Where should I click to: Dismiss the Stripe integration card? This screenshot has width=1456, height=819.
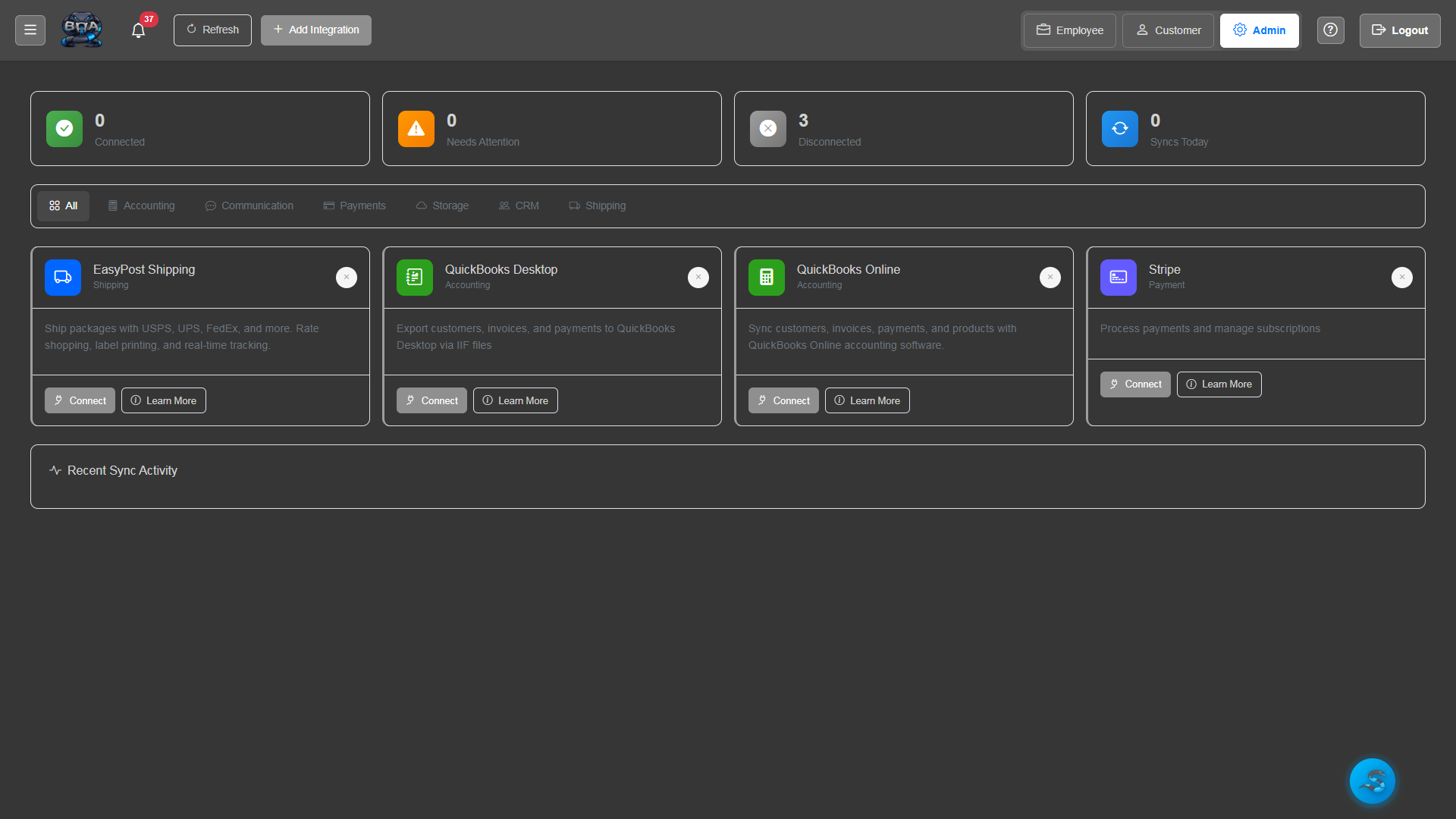[1401, 277]
